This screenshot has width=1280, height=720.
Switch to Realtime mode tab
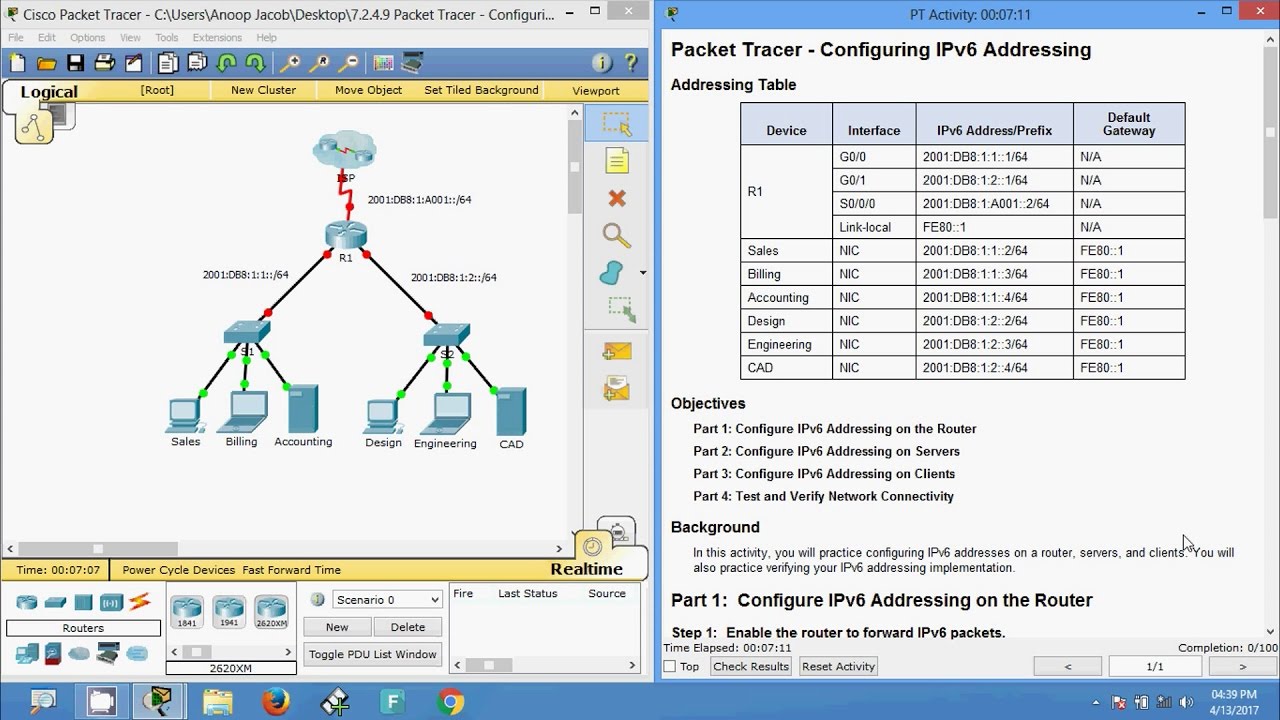click(586, 569)
